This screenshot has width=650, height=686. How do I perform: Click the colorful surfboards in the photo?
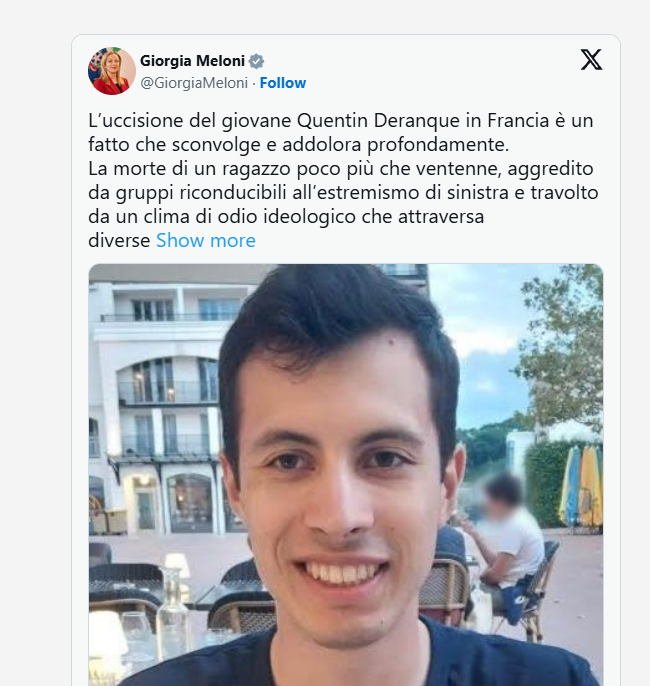point(581,486)
